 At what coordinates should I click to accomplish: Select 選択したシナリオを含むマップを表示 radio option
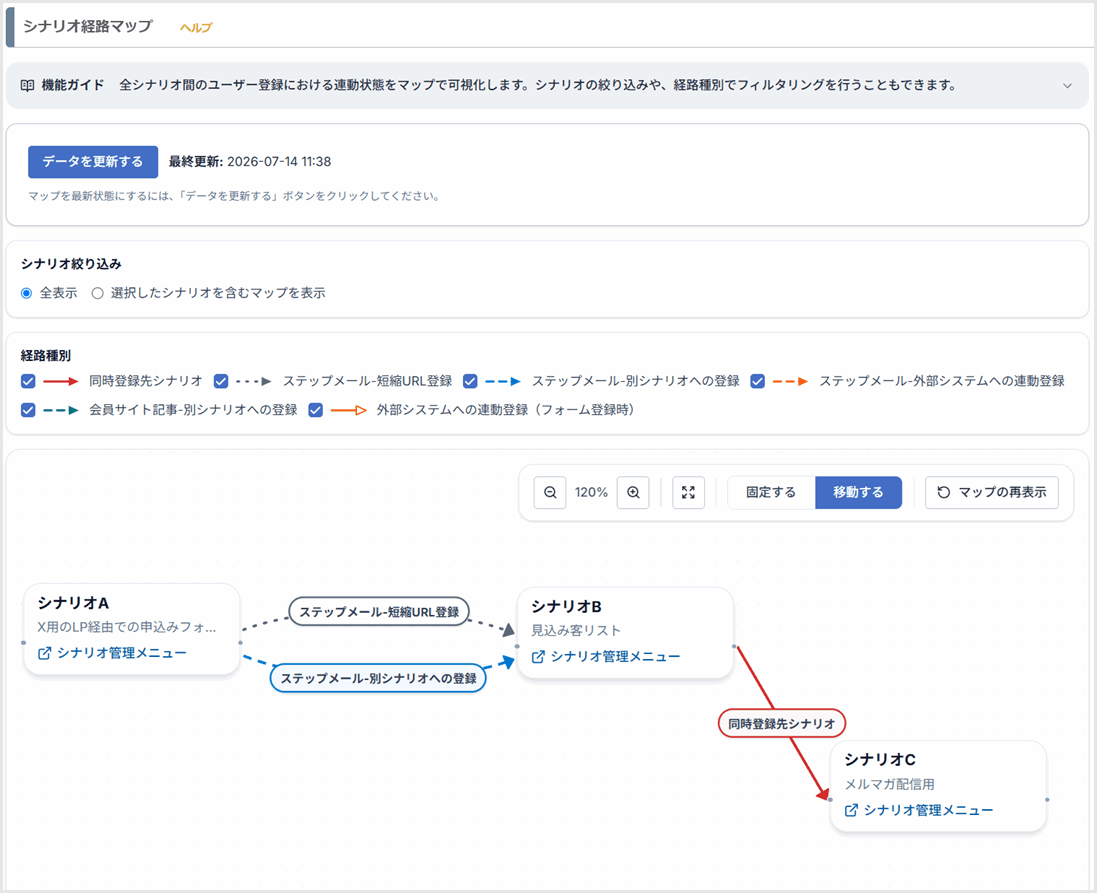coord(98,293)
